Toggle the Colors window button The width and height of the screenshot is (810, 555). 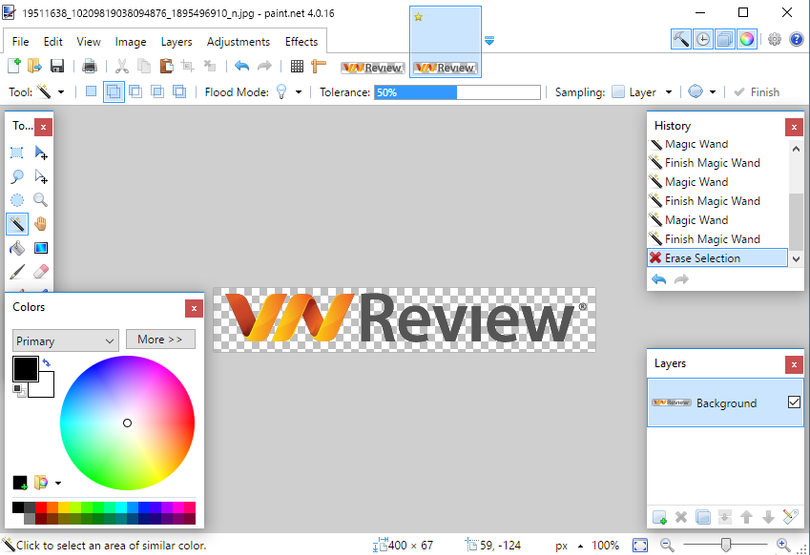coord(747,40)
